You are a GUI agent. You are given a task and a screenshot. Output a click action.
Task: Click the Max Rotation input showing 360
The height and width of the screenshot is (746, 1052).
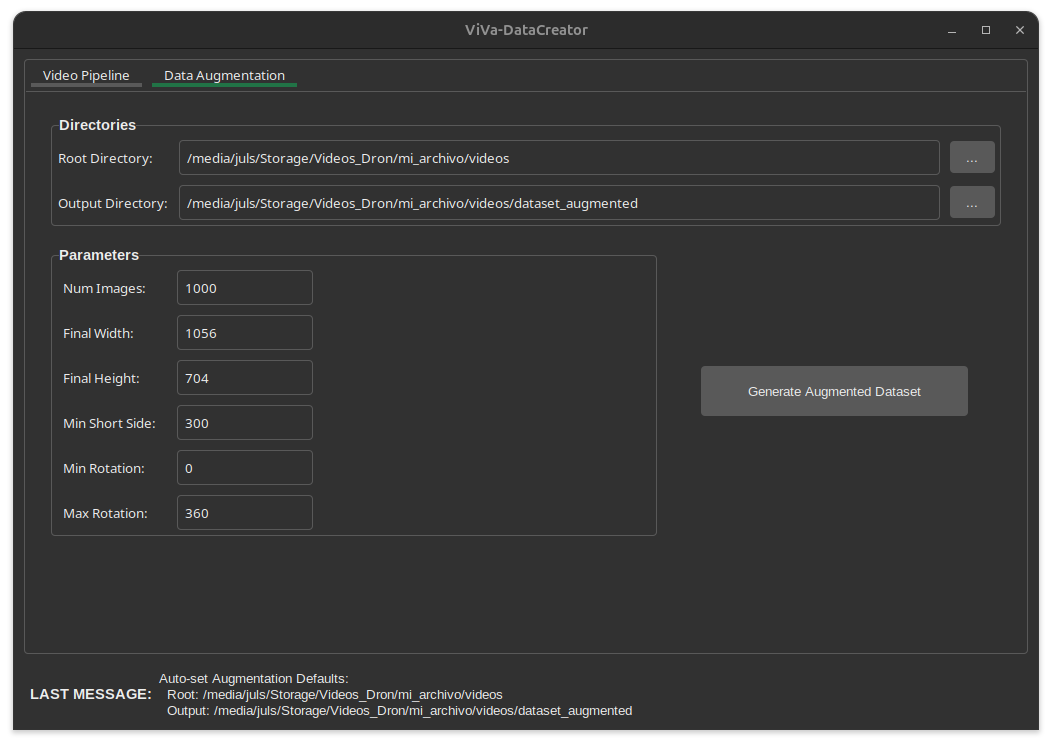tap(244, 512)
